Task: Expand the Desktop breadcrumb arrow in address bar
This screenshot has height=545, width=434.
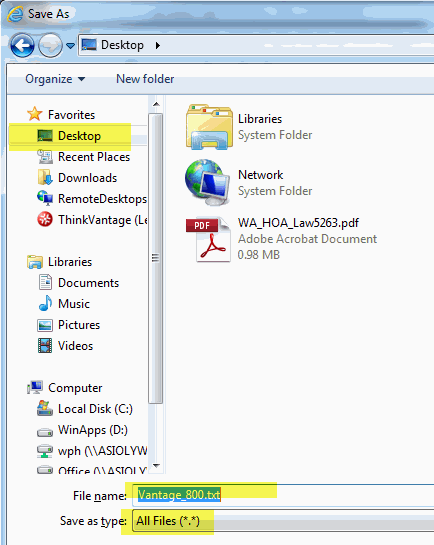Action: pyautogui.click(x=158, y=46)
